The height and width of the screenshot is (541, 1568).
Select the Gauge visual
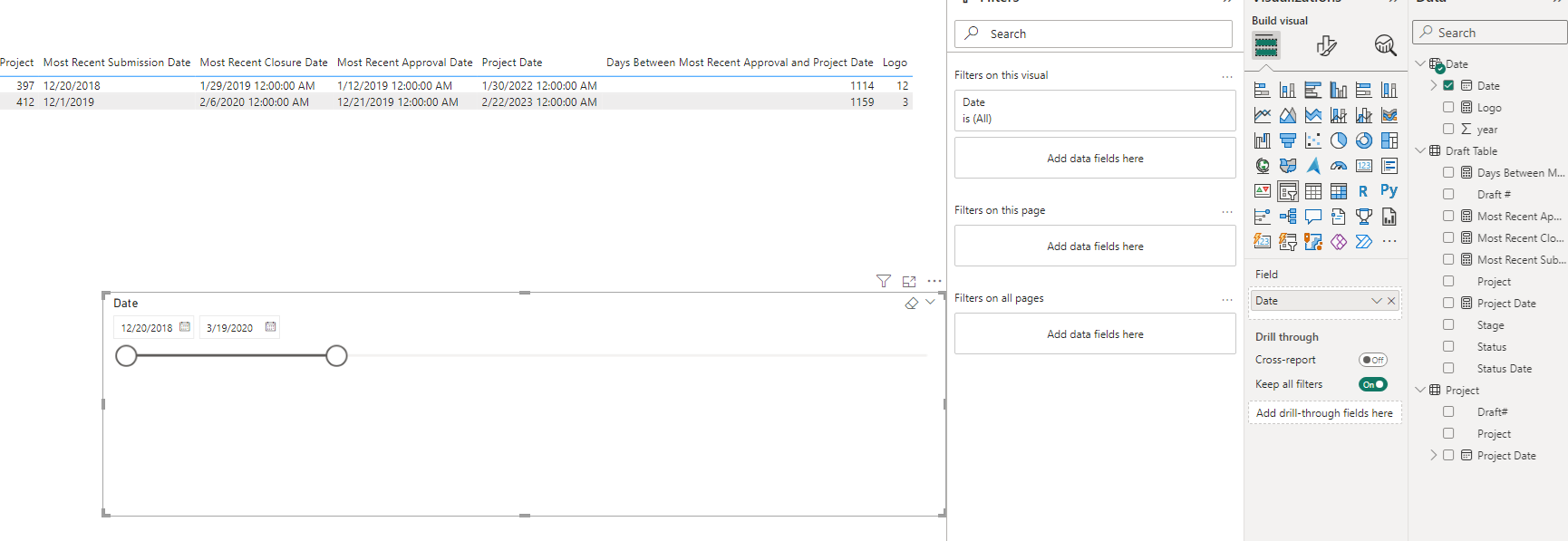(1339, 166)
